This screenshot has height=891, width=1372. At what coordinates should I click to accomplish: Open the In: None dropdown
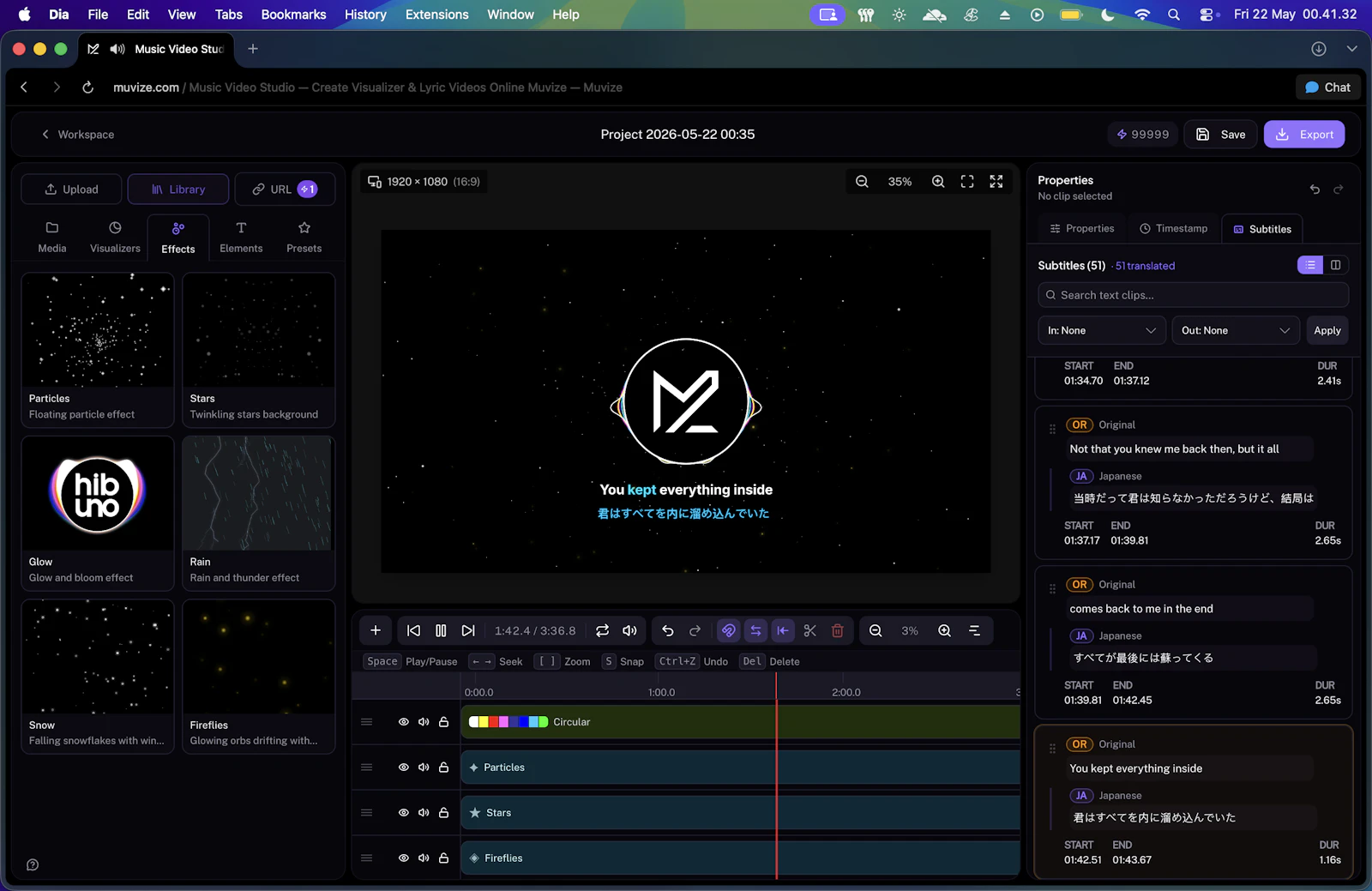tap(1101, 330)
